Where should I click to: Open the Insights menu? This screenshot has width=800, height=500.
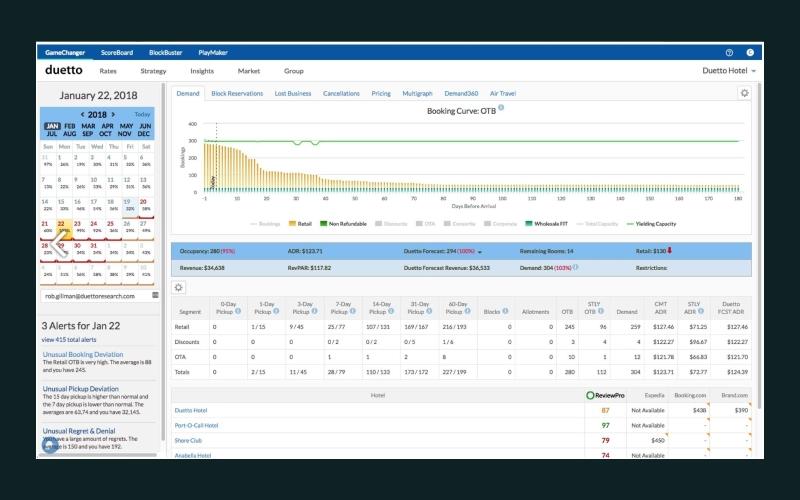tap(202, 71)
